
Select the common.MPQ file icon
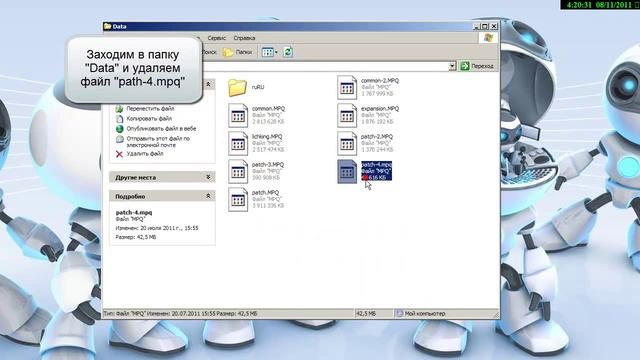[238, 116]
